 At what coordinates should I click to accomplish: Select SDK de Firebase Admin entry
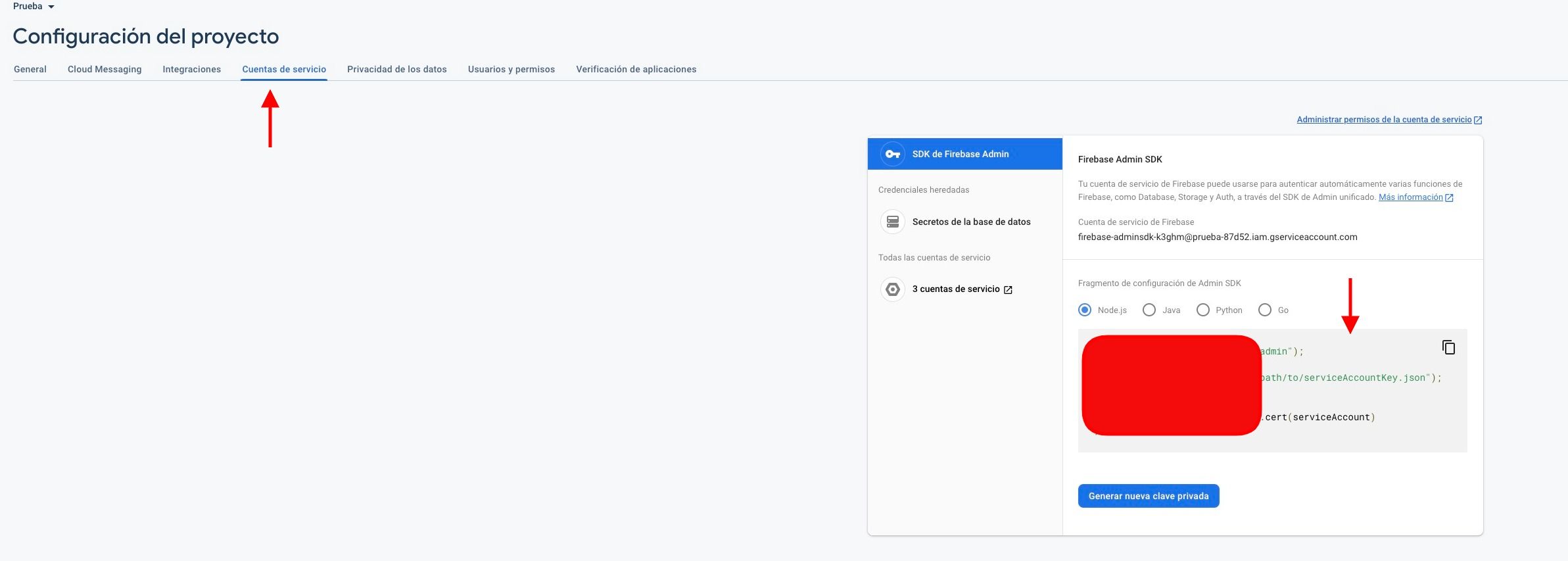(x=965, y=154)
